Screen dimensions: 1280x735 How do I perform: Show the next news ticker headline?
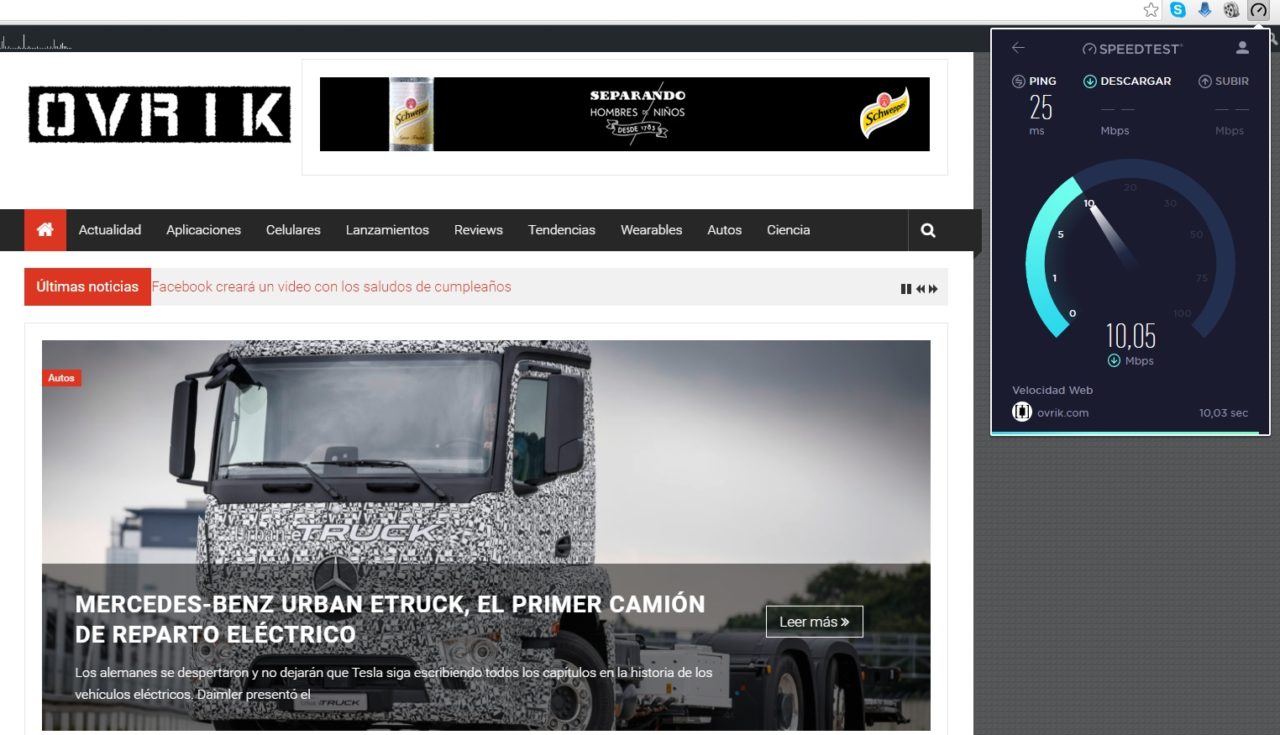coord(933,289)
